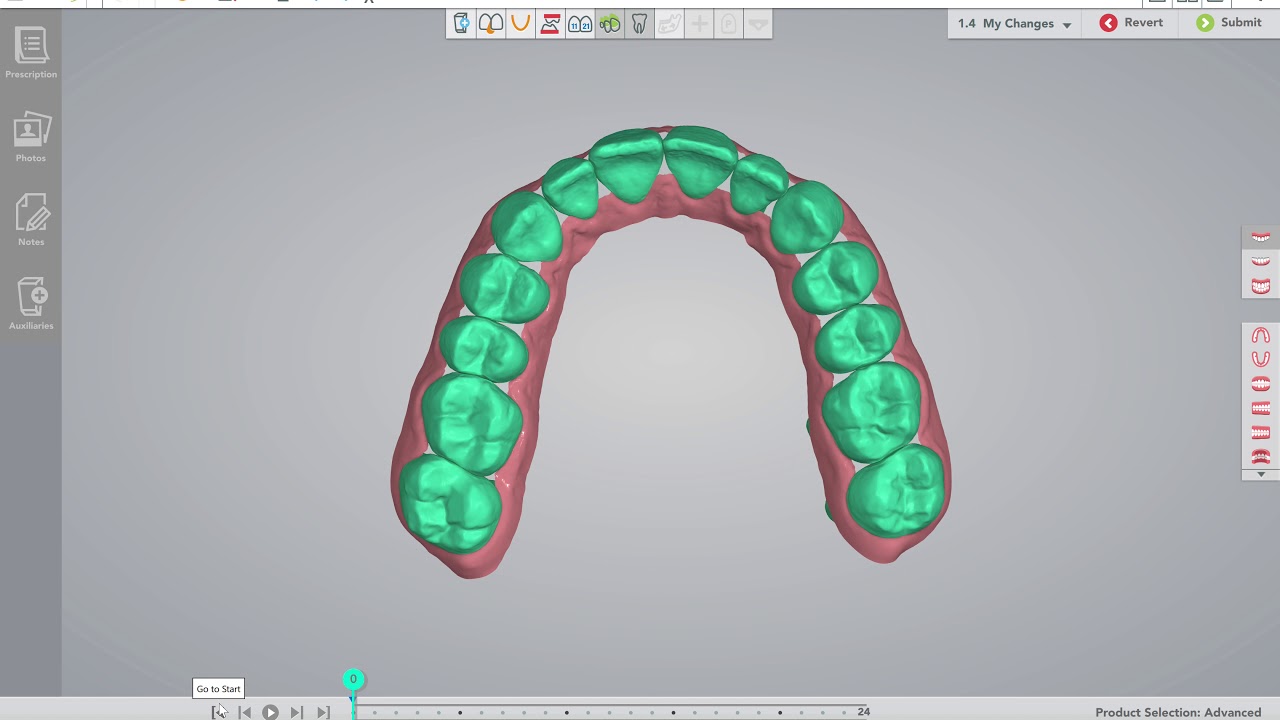Open the Photos panel
This screenshot has width=1280, height=720.
click(31, 137)
